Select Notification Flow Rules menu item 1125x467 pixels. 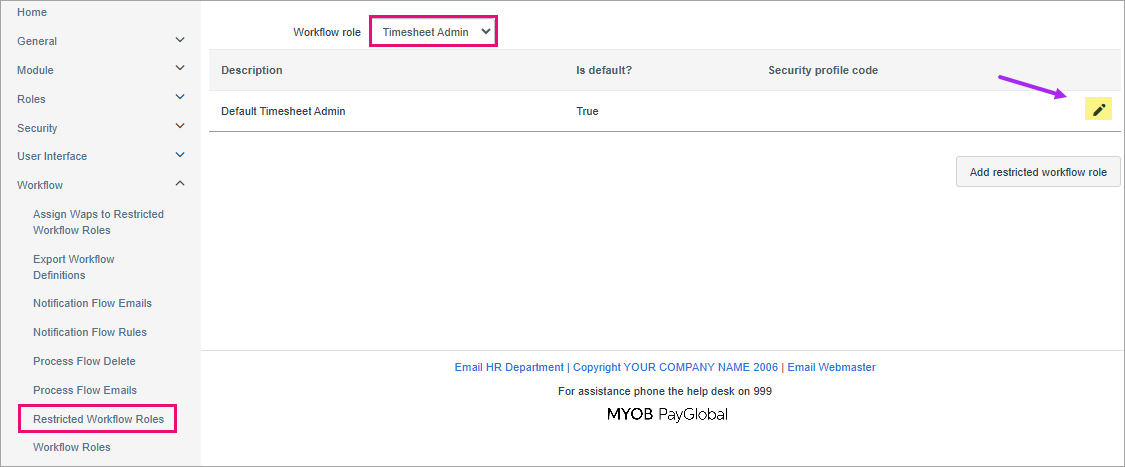point(89,332)
